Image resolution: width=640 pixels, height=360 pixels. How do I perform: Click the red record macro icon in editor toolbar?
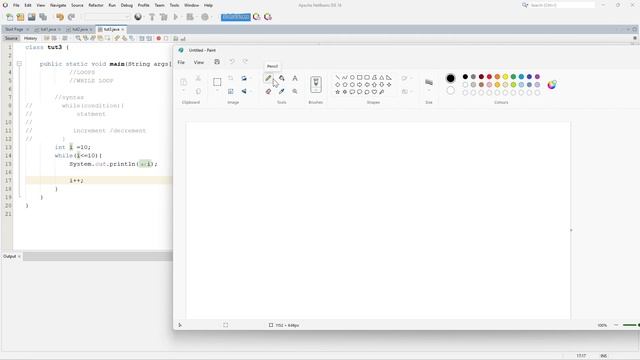click(x=159, y=38)
